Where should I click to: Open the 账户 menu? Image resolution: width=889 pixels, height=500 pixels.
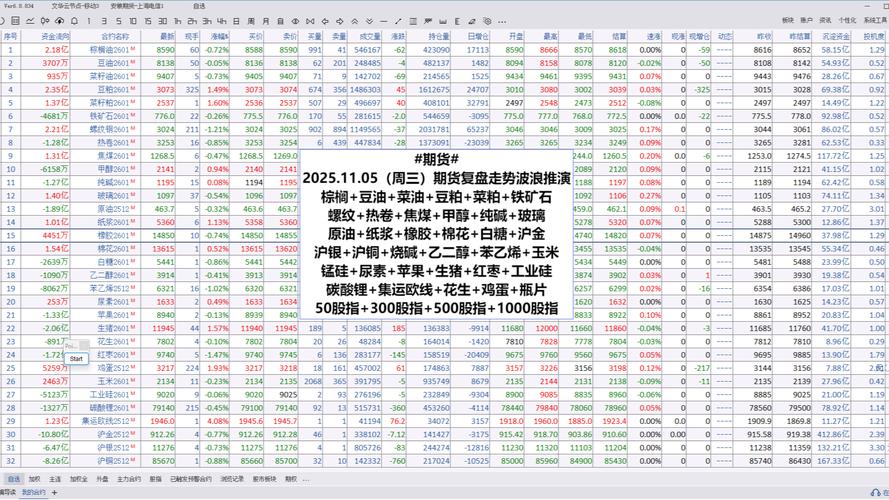click(x=806, y=20)
